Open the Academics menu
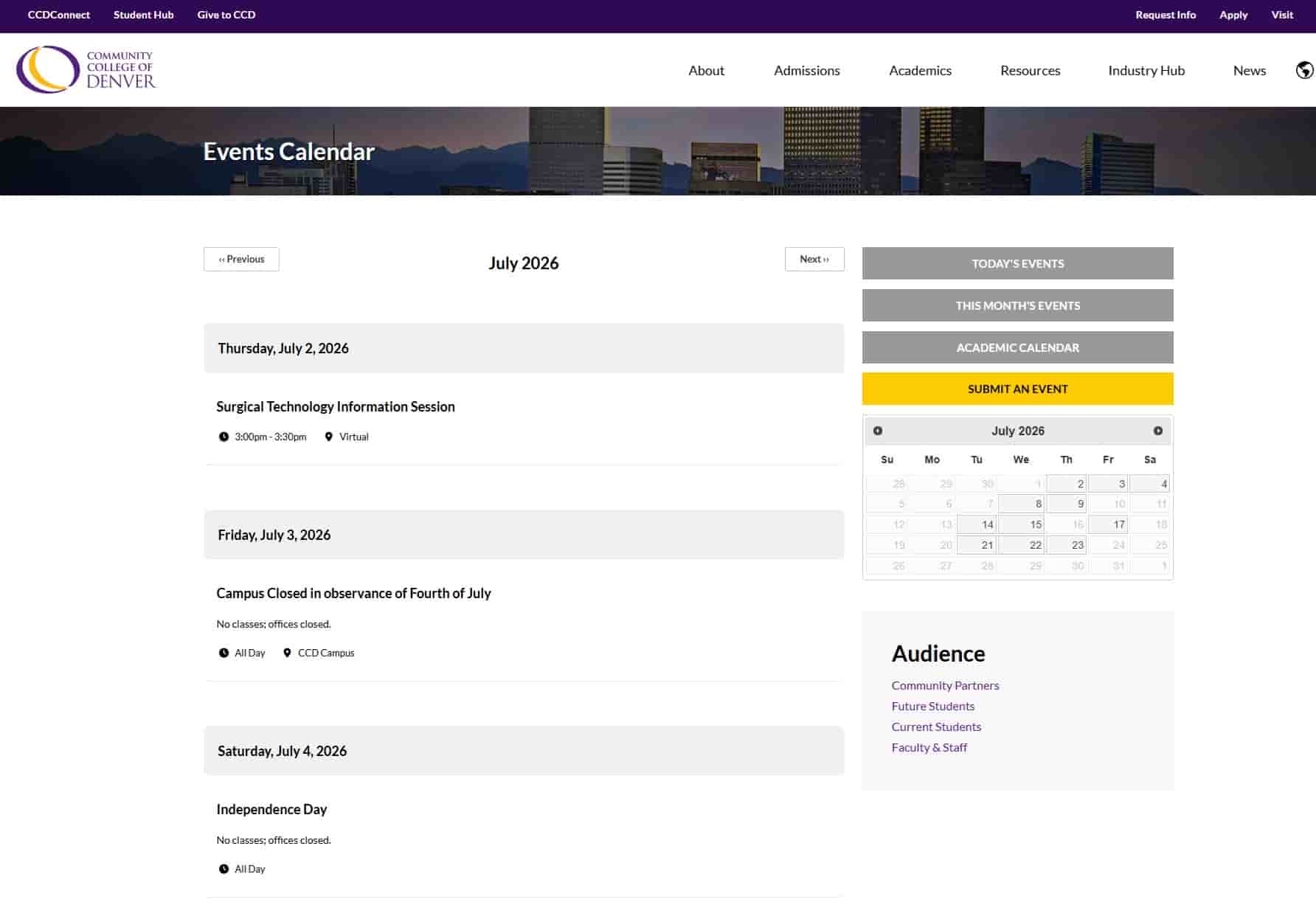The height and width of the screenshot is (919, 1316). 920,70
